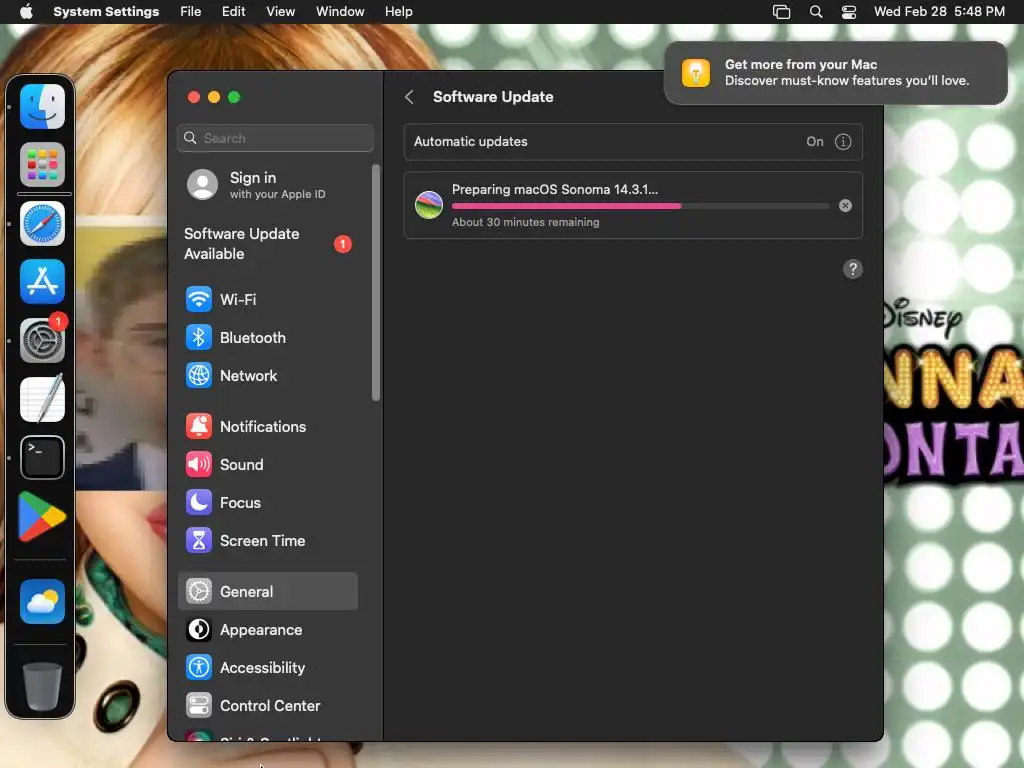Launch Safari from the Dock
The image size is (1024, 768).
pyautogui.click(x=42, y=223)
